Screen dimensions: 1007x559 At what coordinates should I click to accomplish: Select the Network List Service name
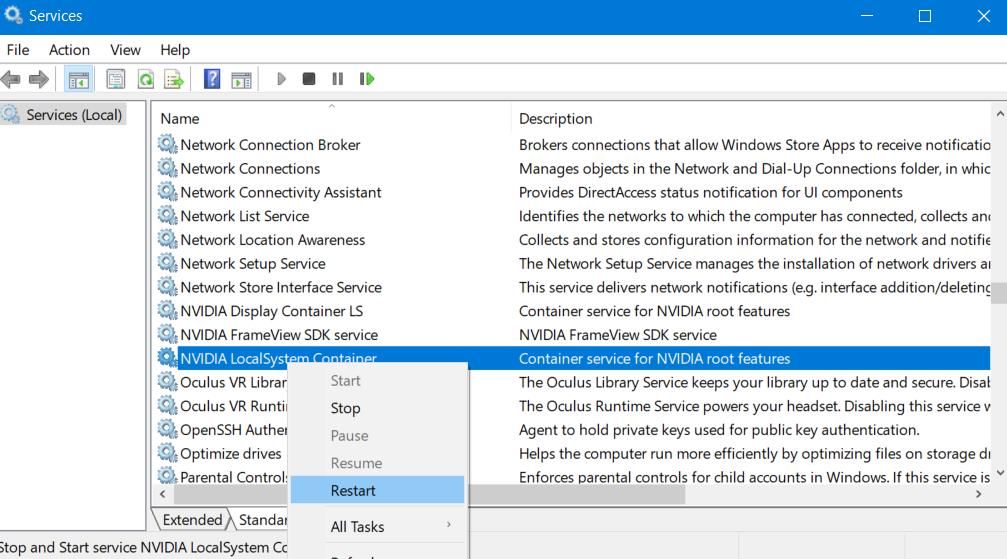[245, 216]
